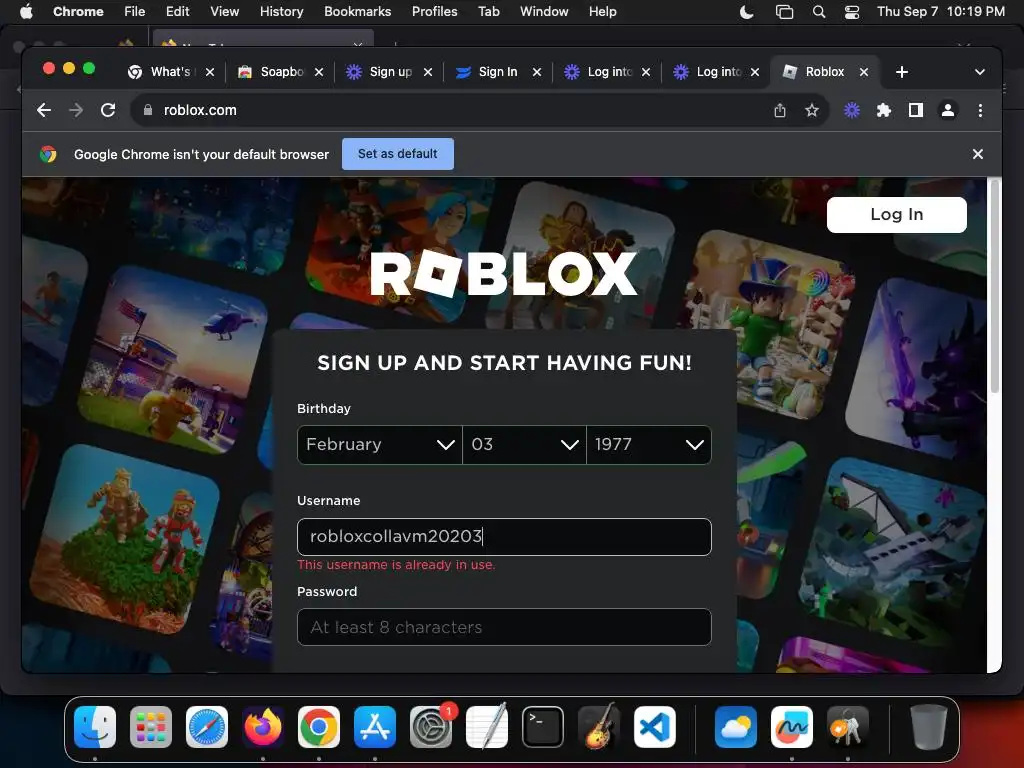Viewport: 1024px width, 768px height.
Task: Open the Extensions puzzle piece menu
Action: click(884, 110)
